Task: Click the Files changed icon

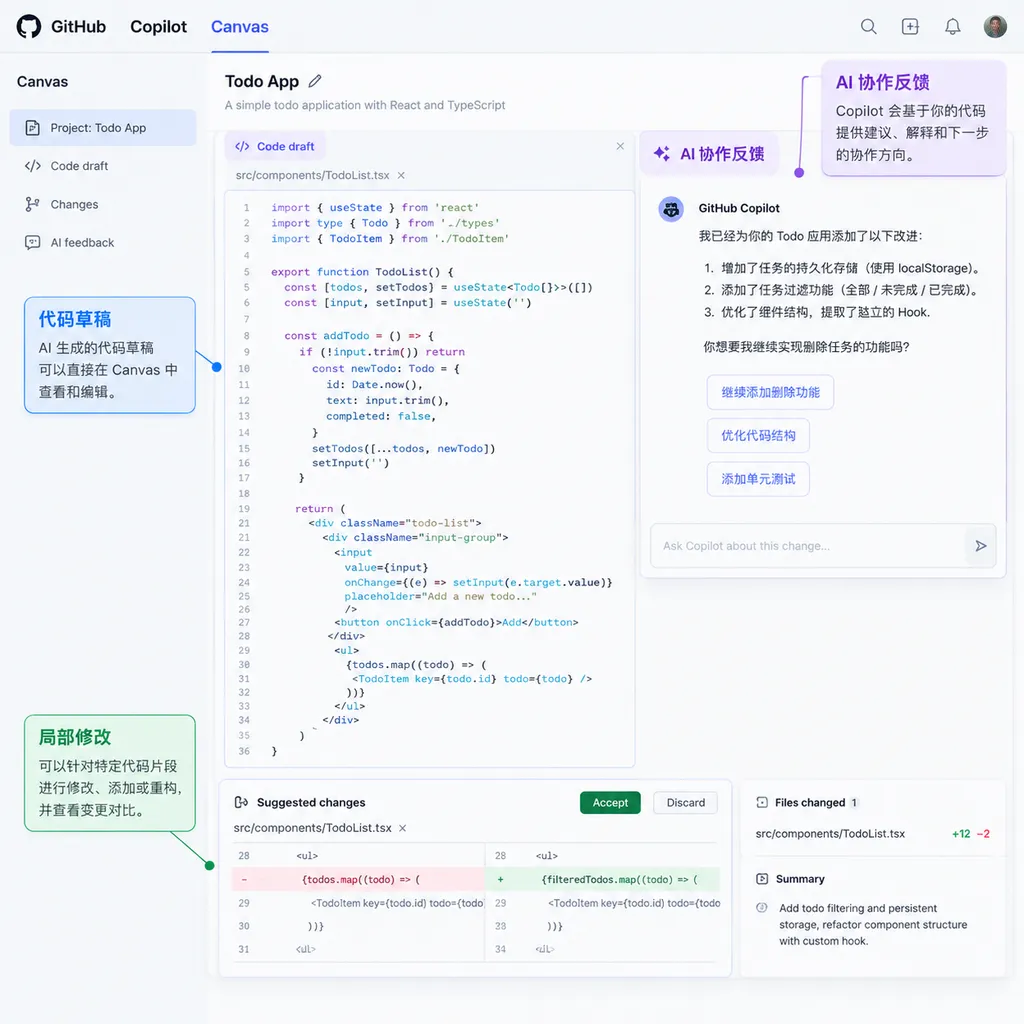Action: pyautogui.click(x=761, y=802)
